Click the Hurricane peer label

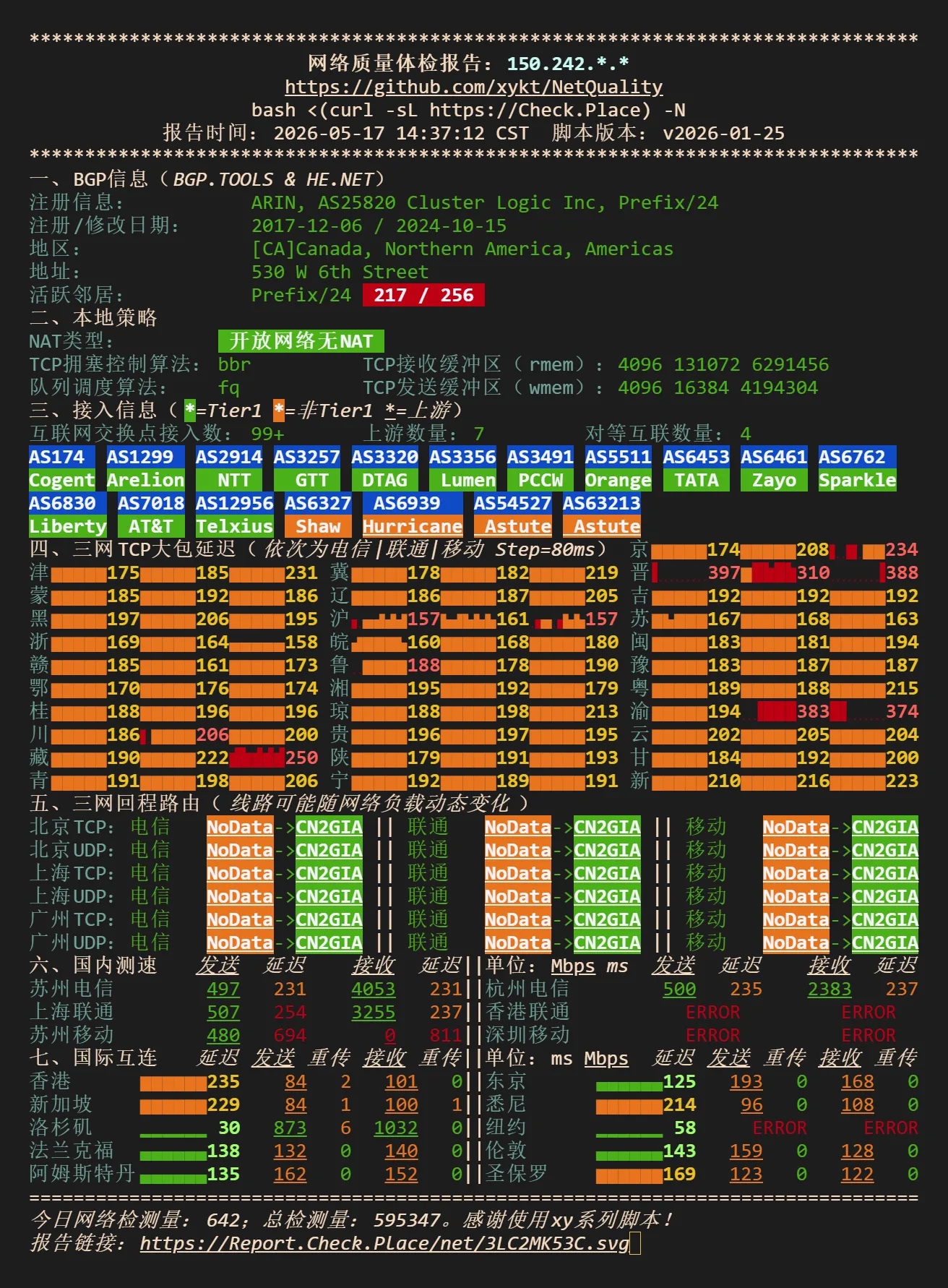pyautogui.click(x=413, y=526)
